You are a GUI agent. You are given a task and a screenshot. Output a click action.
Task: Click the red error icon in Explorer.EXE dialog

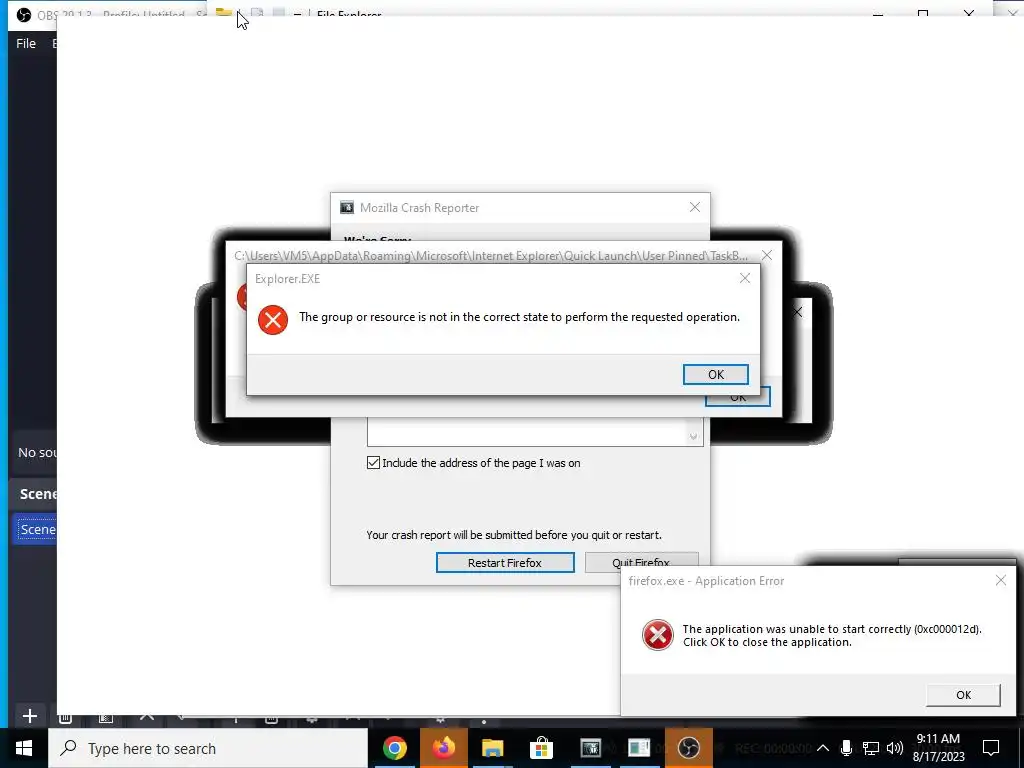(273, 319)
